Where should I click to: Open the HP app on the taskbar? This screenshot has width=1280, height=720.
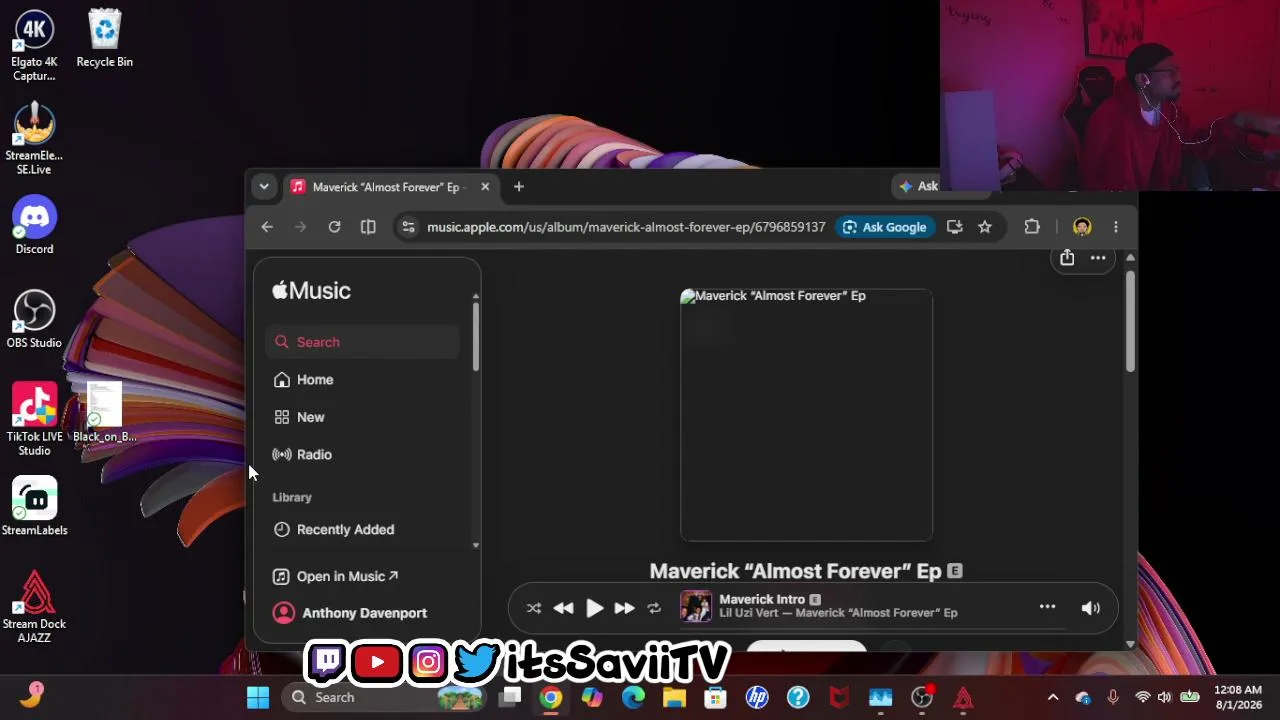pos(756,697)
